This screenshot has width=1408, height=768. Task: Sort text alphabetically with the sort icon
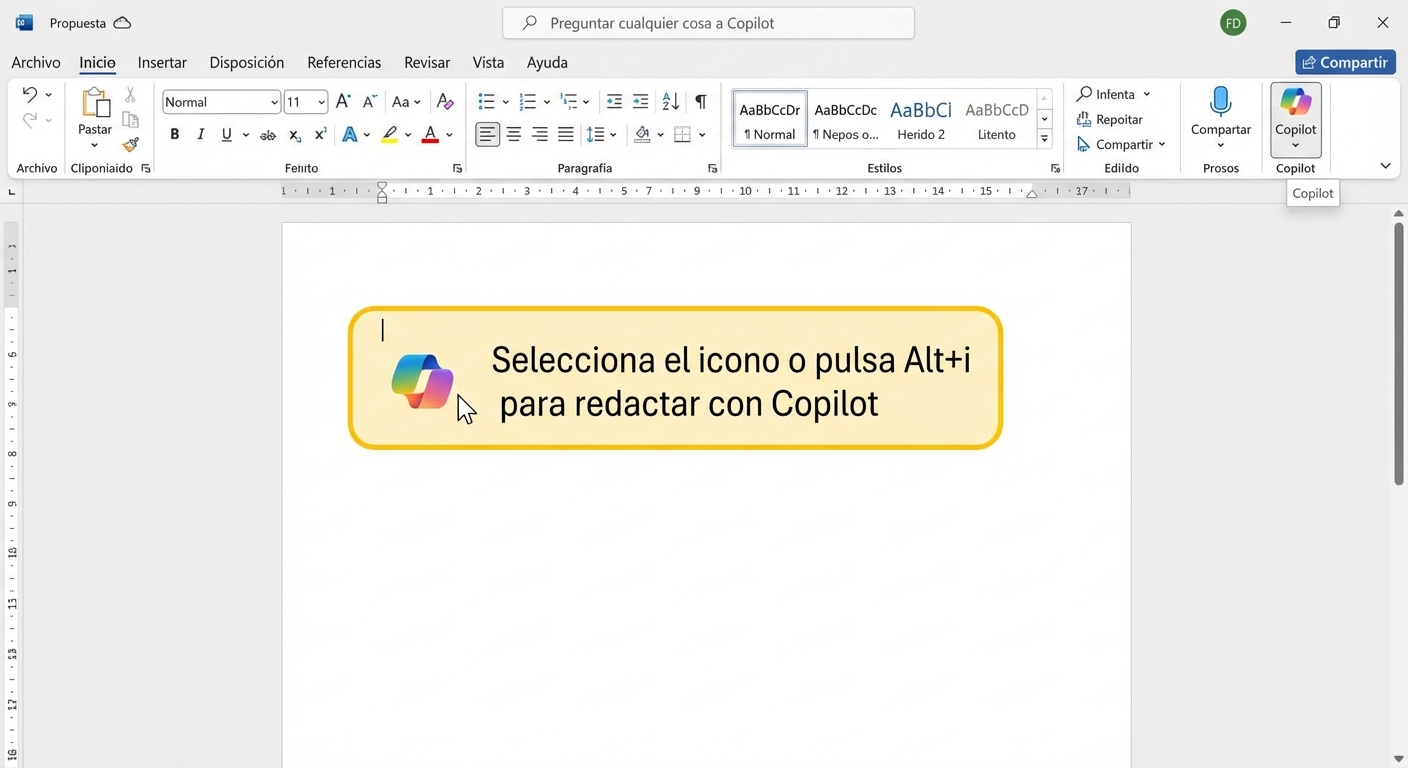pyautogui.click(x=669, y=100)
